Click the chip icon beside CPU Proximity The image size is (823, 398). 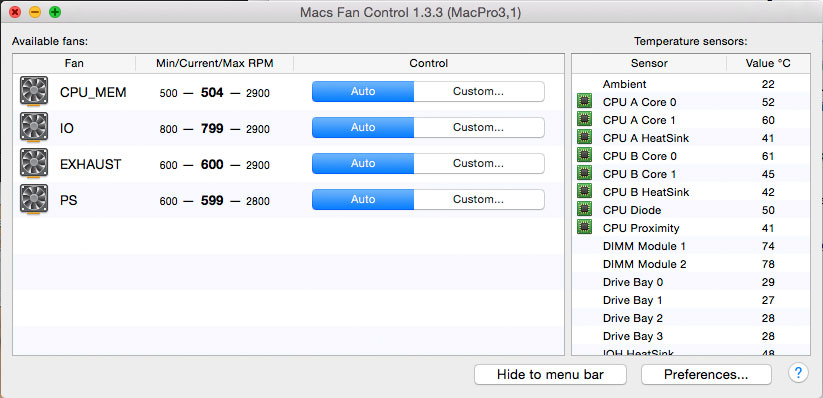coord(584,227)
